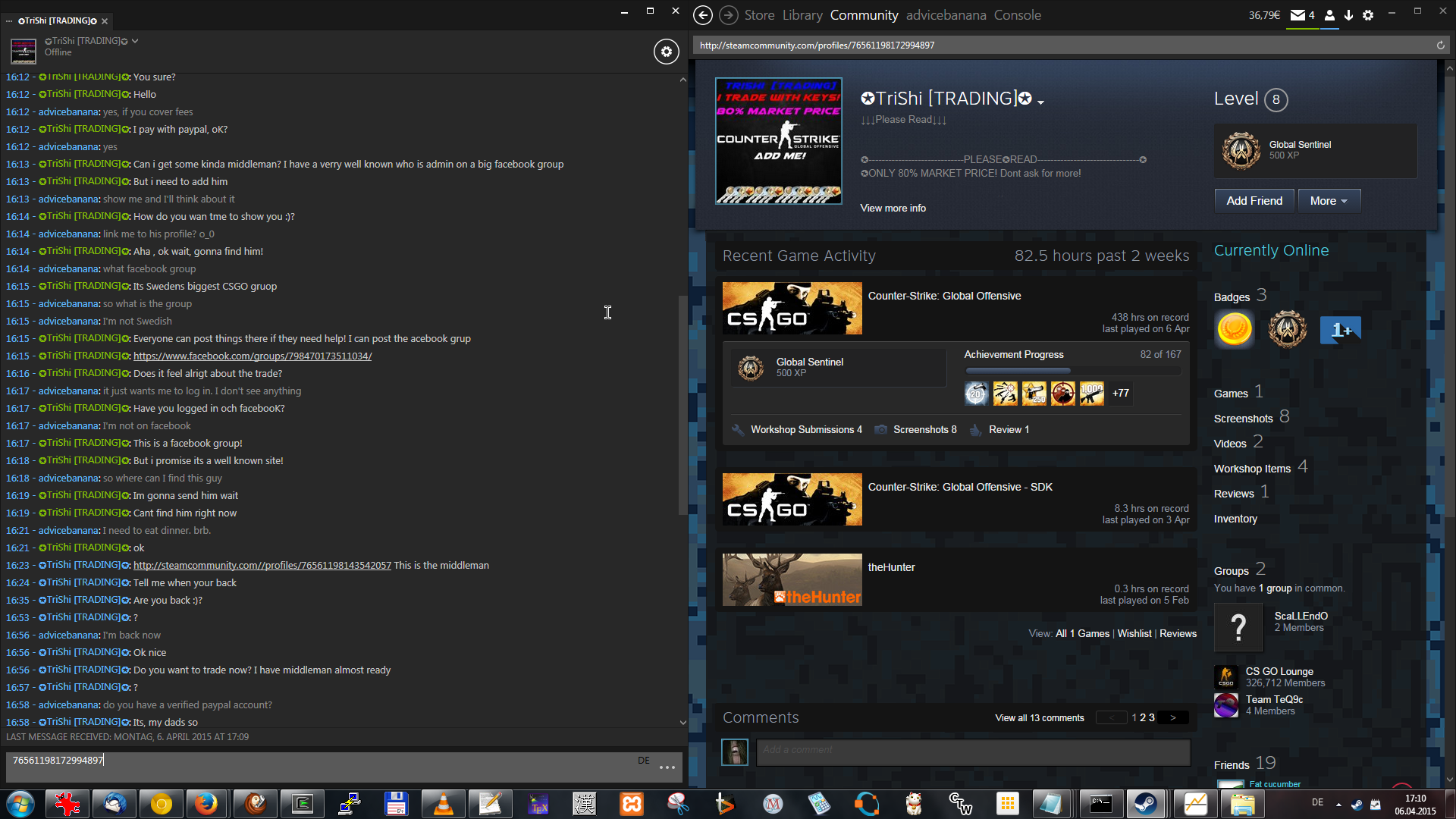Go to comments page 2
Image resolution: width=1456 pixels, height=819 pixels.
click(x=1143, y=717)
